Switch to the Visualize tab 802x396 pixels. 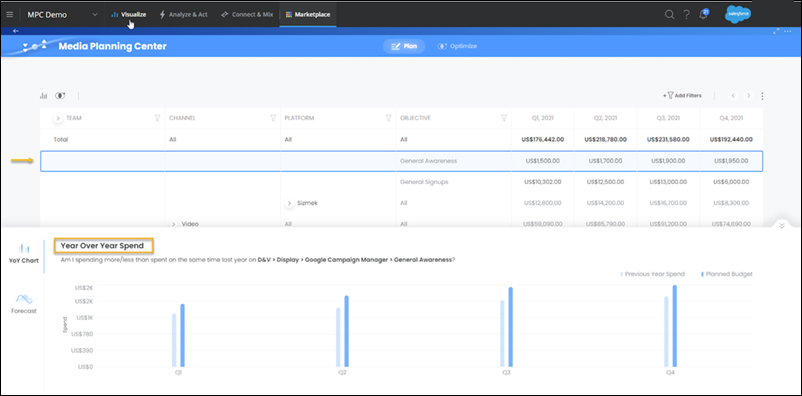(x=129, y=14)
